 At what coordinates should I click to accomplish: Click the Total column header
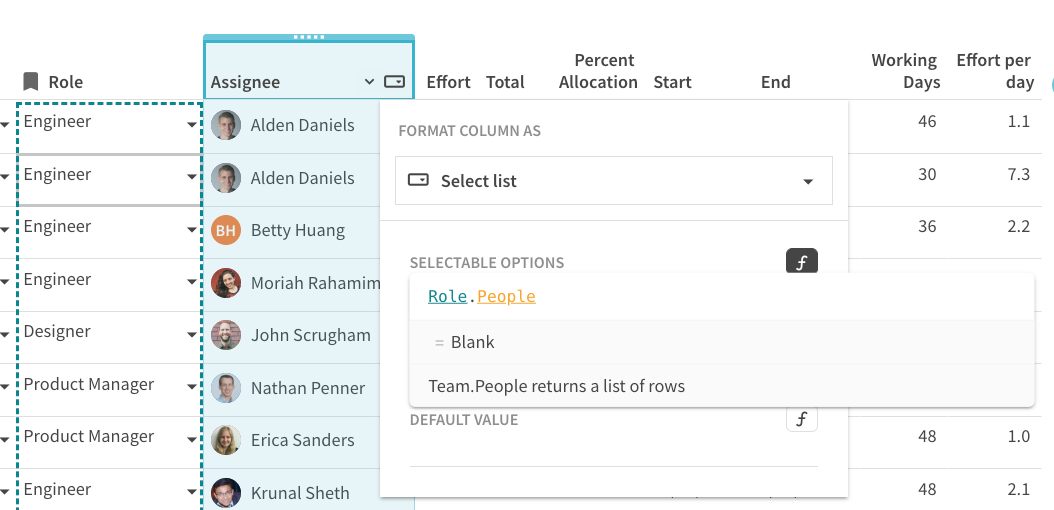(505, 82)
